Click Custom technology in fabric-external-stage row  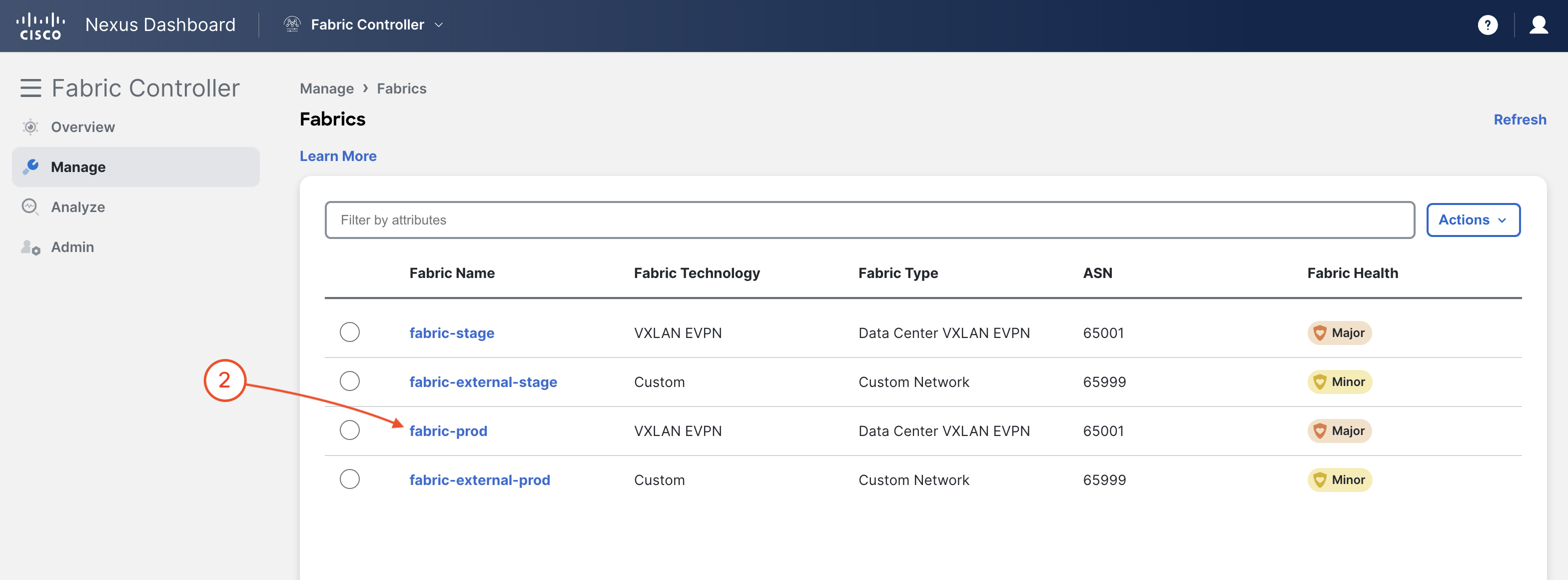tap(659, 382)
